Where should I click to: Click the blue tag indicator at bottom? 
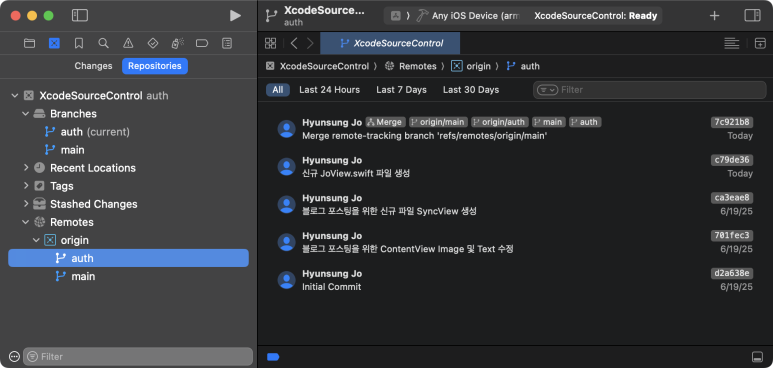click(273, 357)
